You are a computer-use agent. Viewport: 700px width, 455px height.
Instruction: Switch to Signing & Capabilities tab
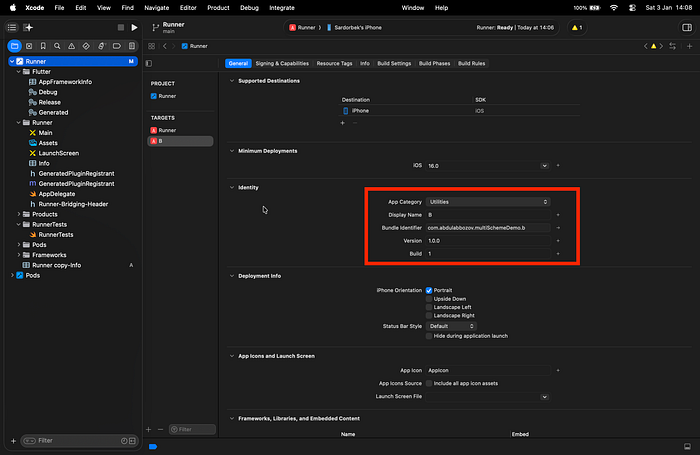tap(282, 63)
